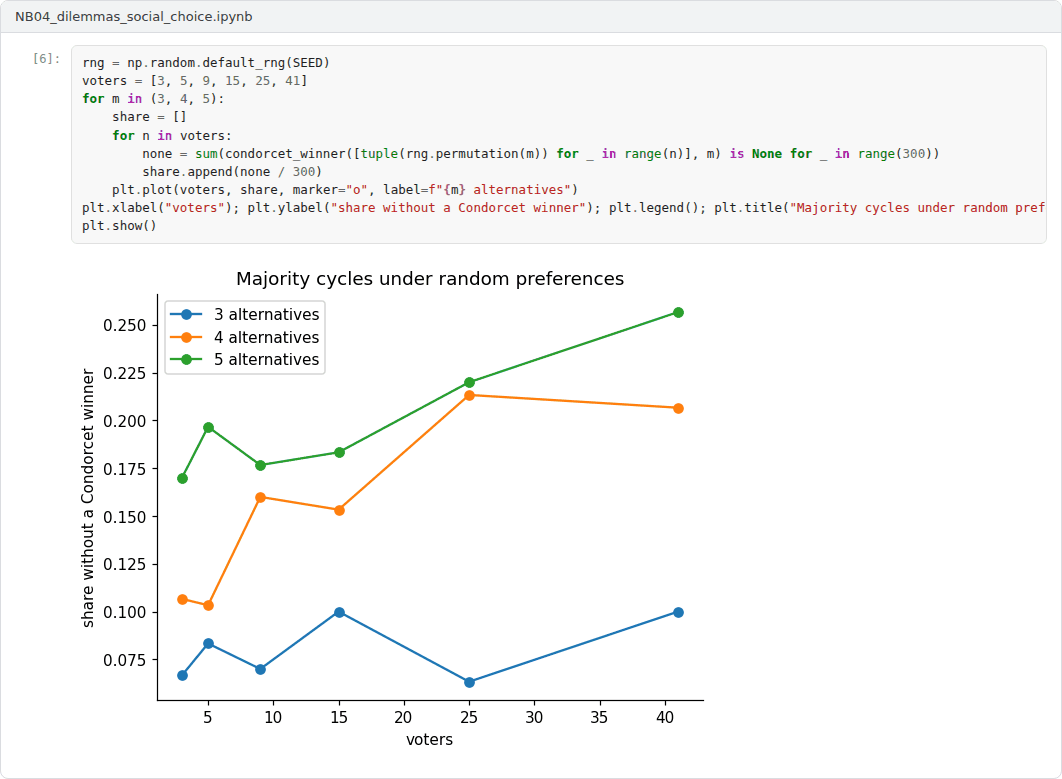Click the plot title 'Majority cycles under random preferences'
The image size is (1062, 779).
point(430,279)
